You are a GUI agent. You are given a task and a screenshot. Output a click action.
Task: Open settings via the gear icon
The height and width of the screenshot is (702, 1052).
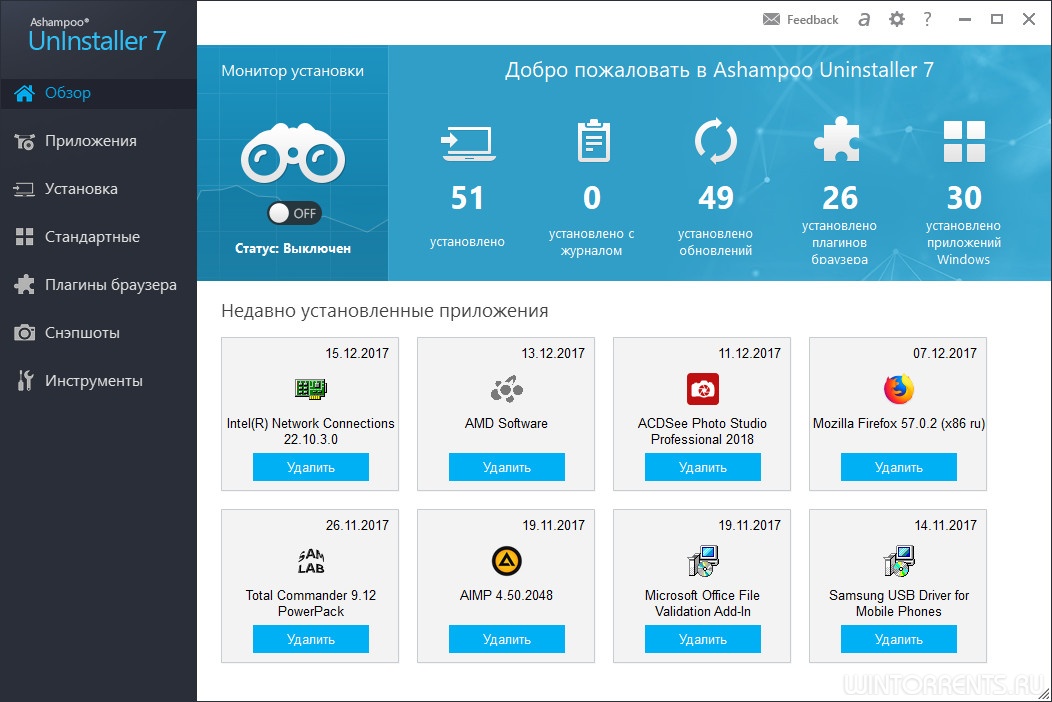(897, 19)
